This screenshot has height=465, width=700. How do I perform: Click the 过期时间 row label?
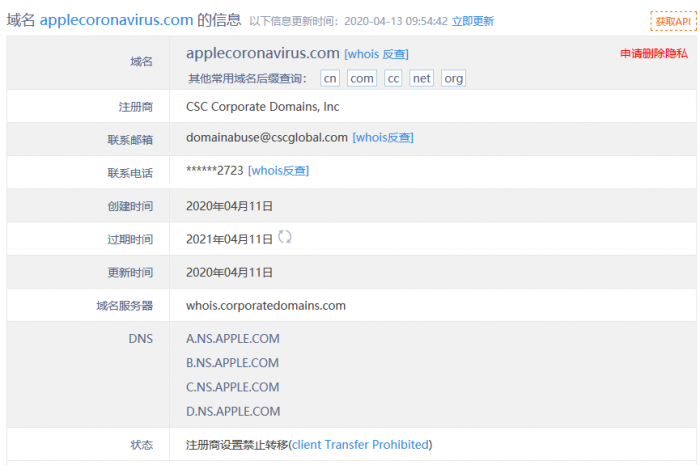(130, 239)
